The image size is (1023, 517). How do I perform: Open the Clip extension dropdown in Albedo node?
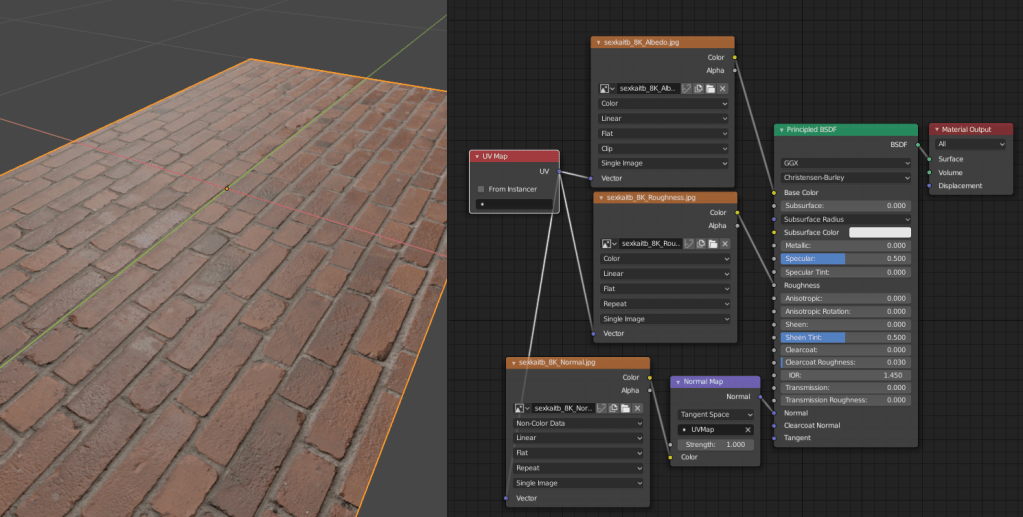[x=663, y=148]
